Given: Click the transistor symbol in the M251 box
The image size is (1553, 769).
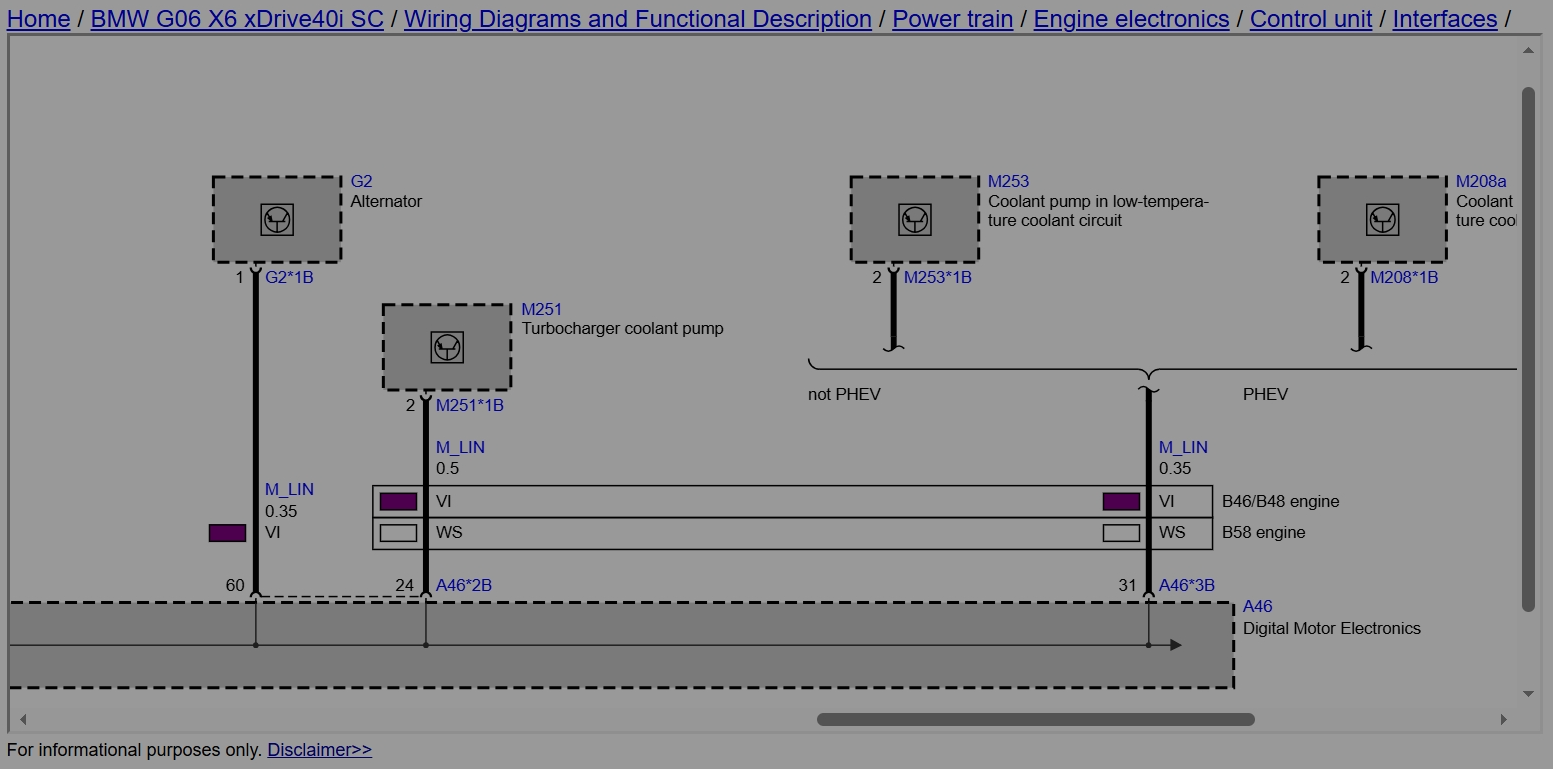Looking at the screenshot, I should (x=447, y=347).
